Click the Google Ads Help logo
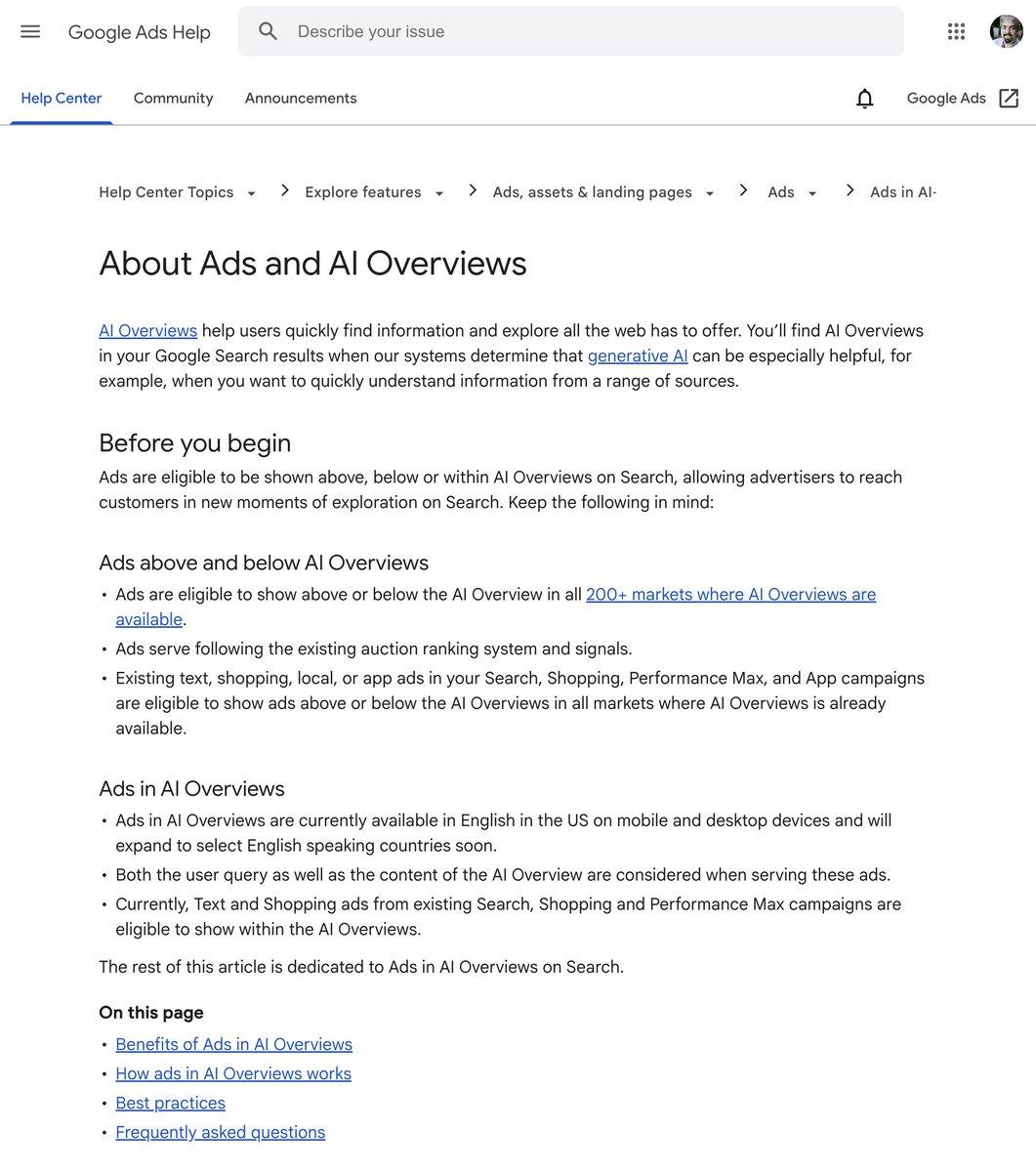1036x1172 pixels. [140, 32]
